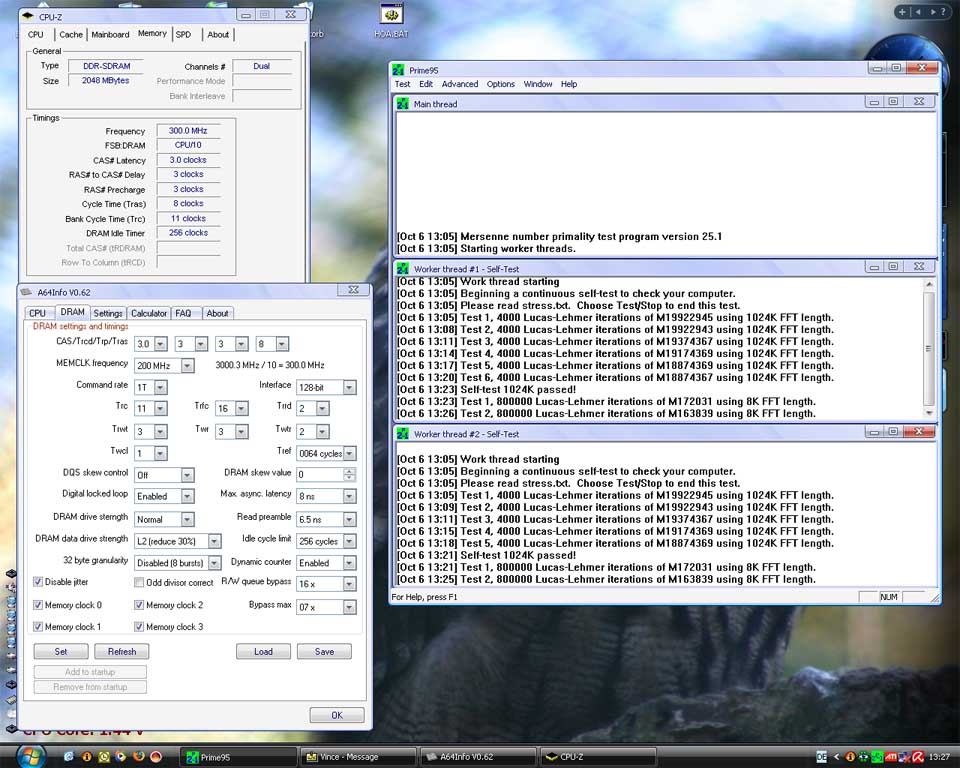Open the Calculator tab in A64Info
Viewport: 960px width, 768px height.
(x=149, y=313)
